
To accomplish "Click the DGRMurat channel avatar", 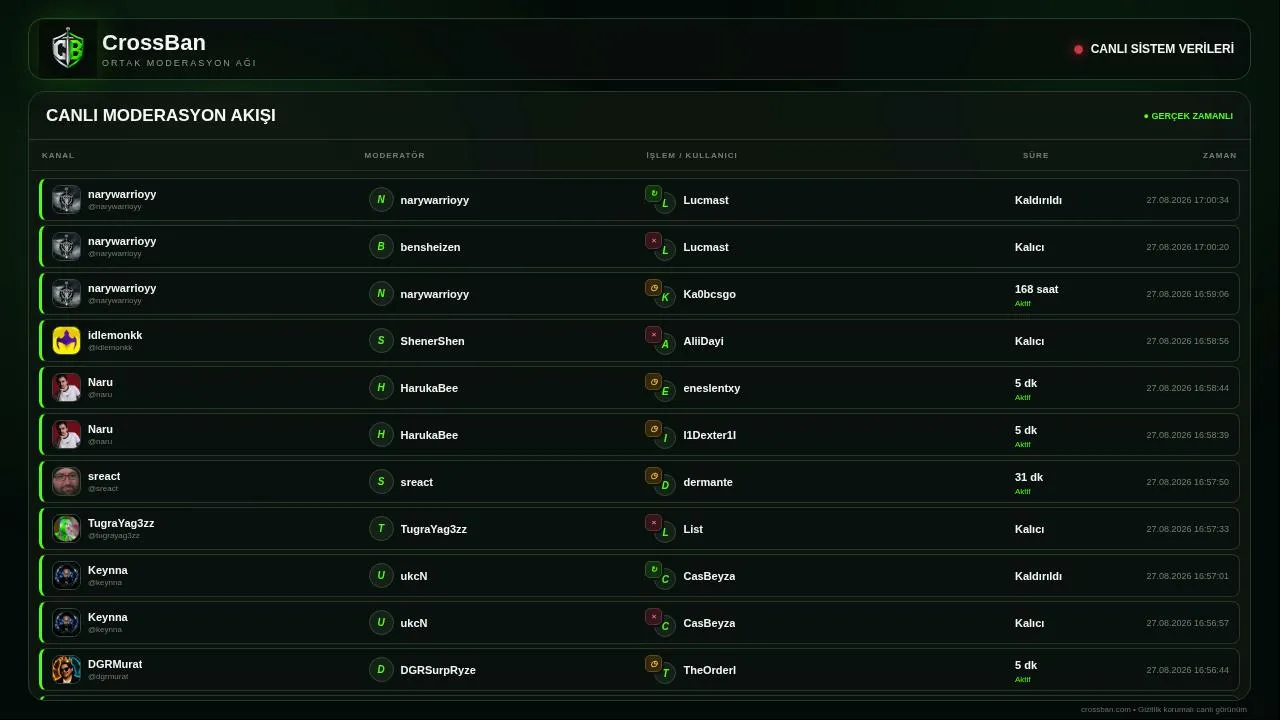I will [x=66, y=670].
